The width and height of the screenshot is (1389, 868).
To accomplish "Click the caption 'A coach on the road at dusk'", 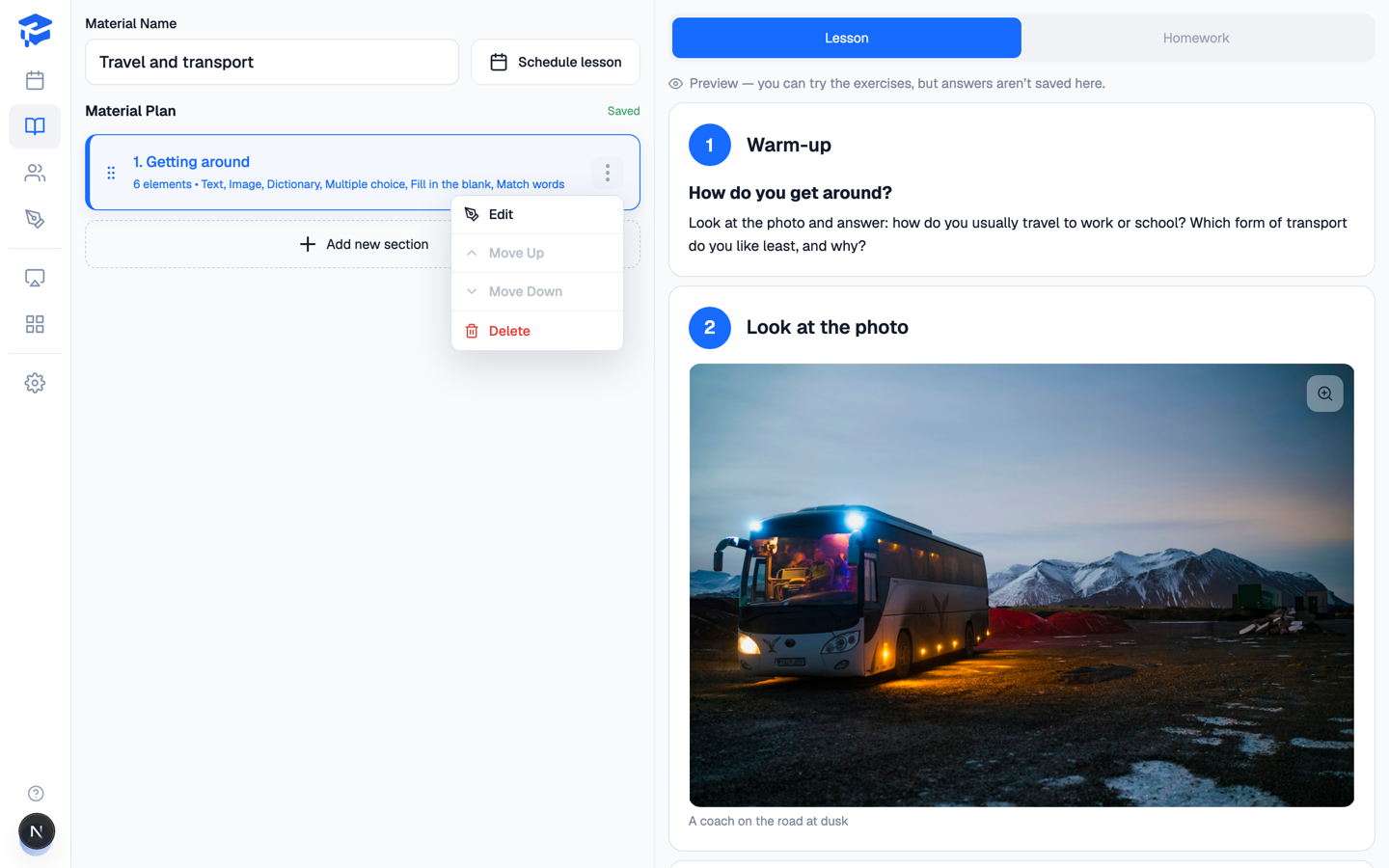I will pyautogui.click(x=769, y=821).
